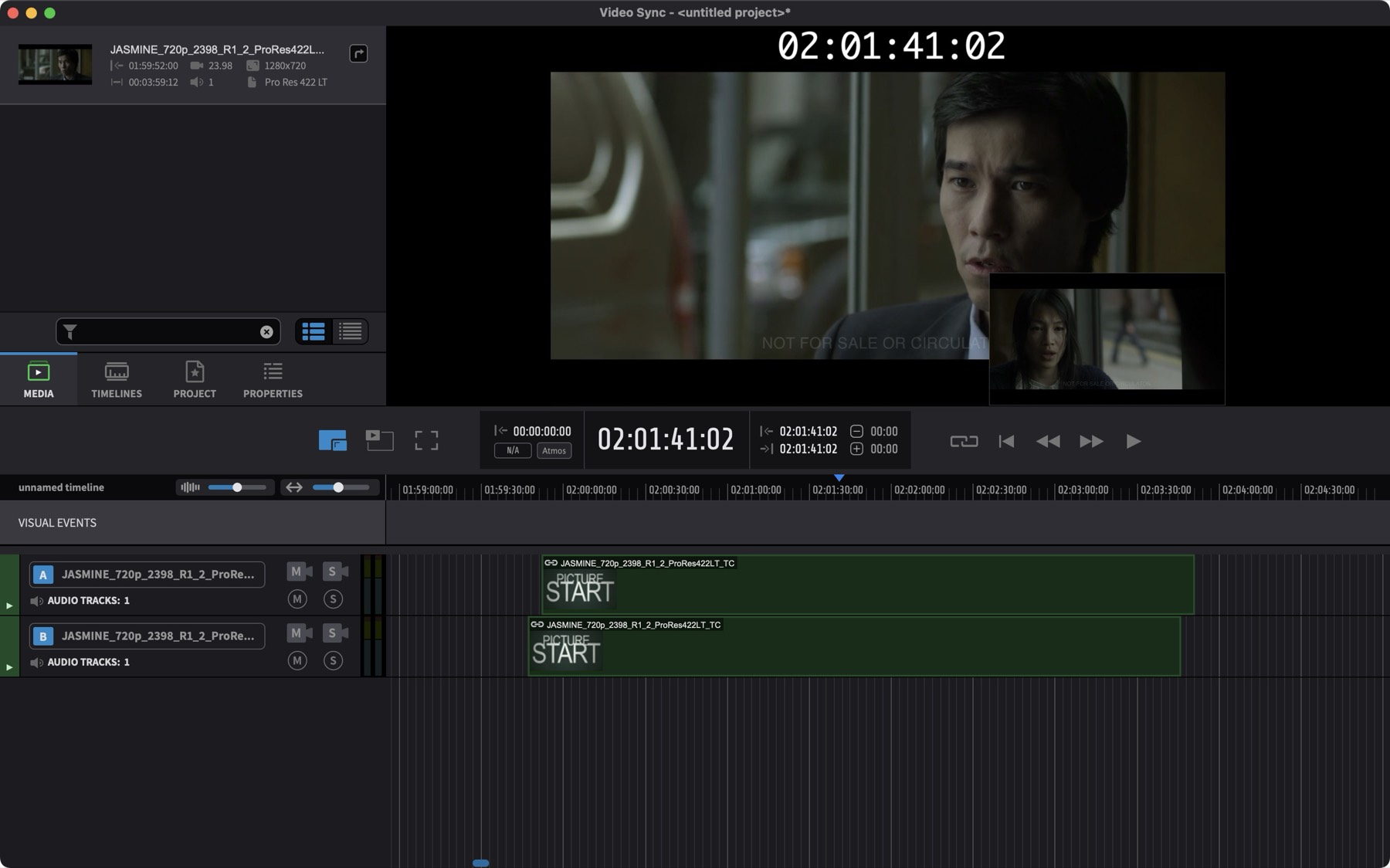Viewport: 1390px width, 868px height.
Task: Click the playhead marker on the ruler
Action: (x=839, y=478)
